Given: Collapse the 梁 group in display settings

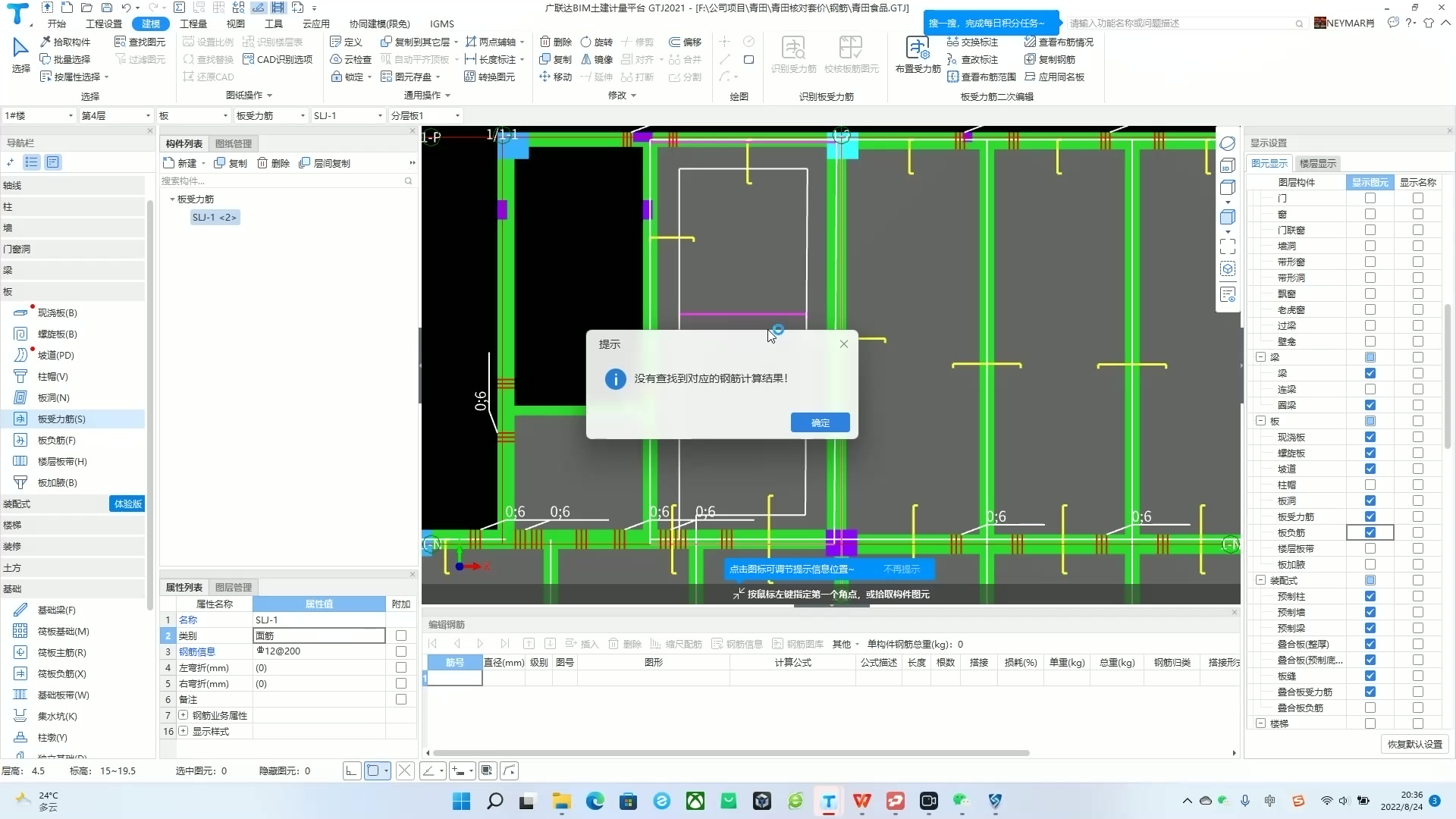Looking at the screenshot, I should coord(1260,356).
